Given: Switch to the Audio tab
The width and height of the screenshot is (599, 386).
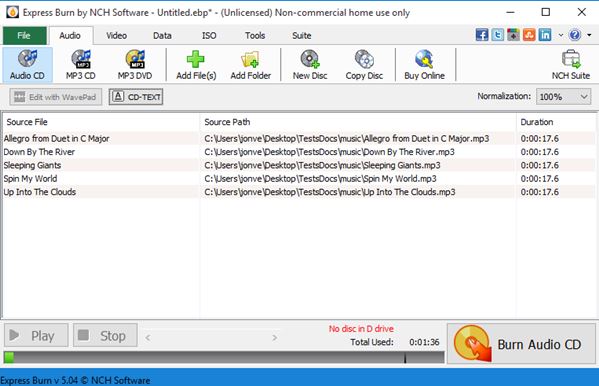Looking at the screenshot, I should click(70, 36).
